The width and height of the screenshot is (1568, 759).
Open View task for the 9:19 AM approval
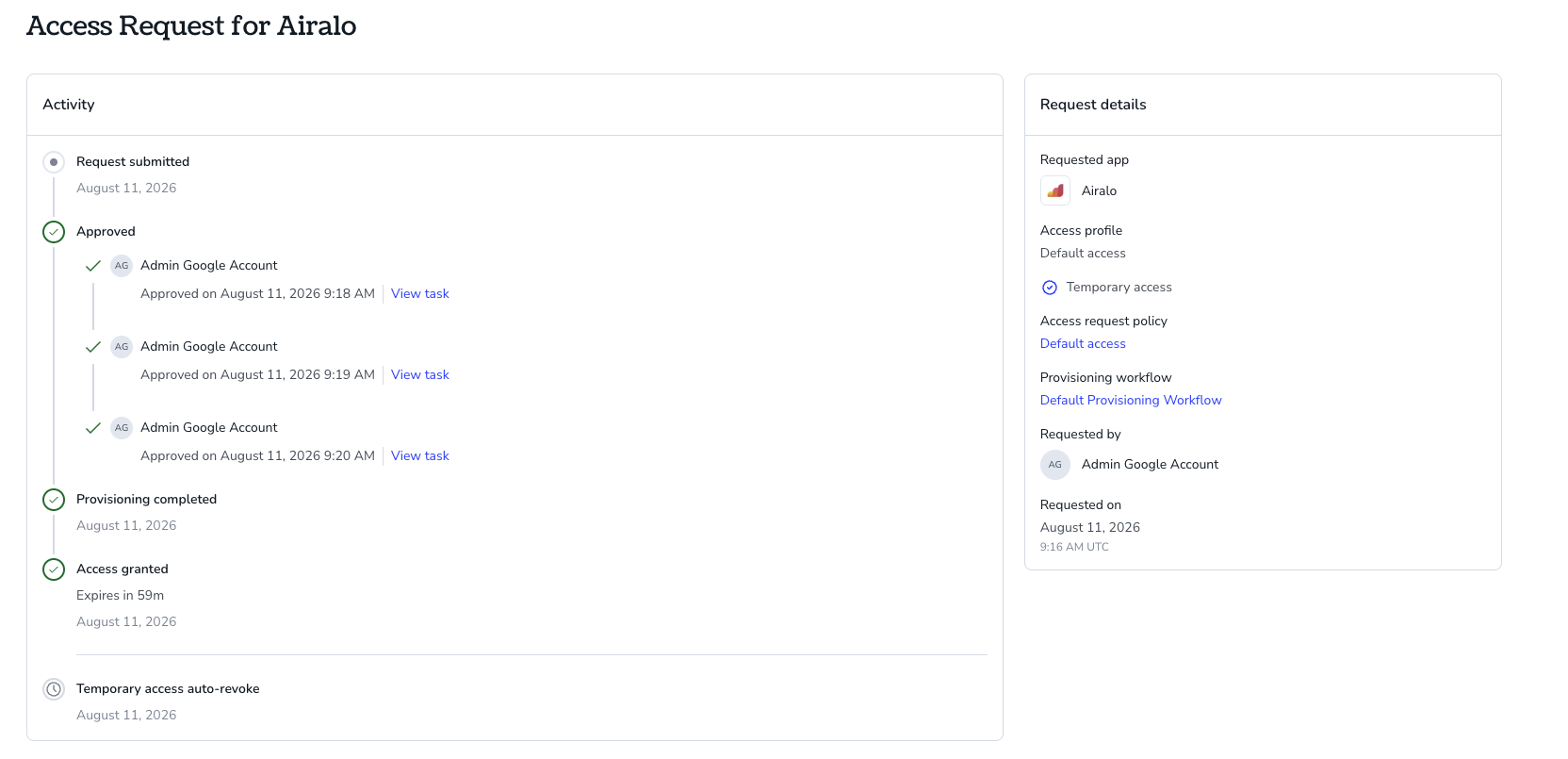(x=420, y=375)
